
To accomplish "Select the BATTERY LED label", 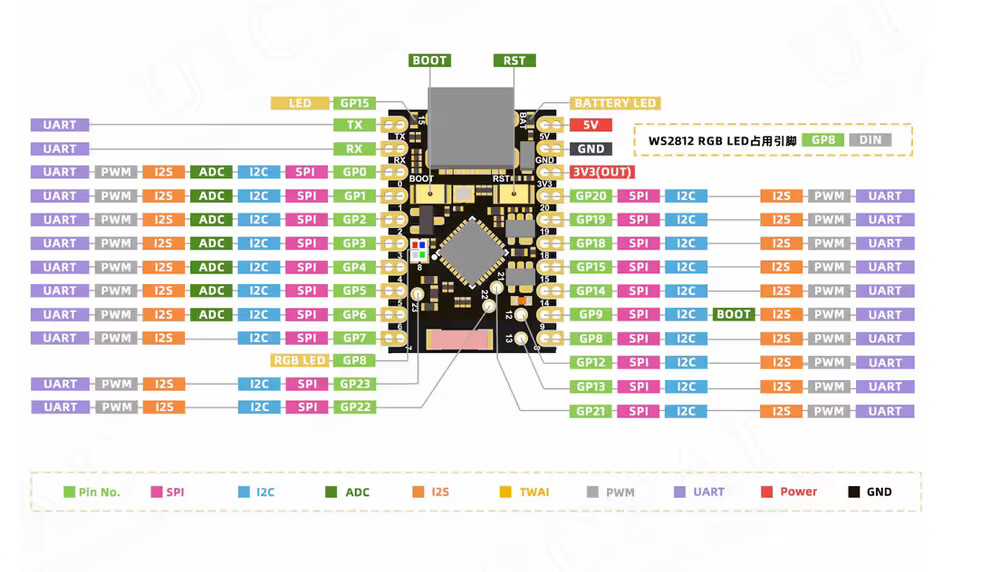I will tap(615, 103).
